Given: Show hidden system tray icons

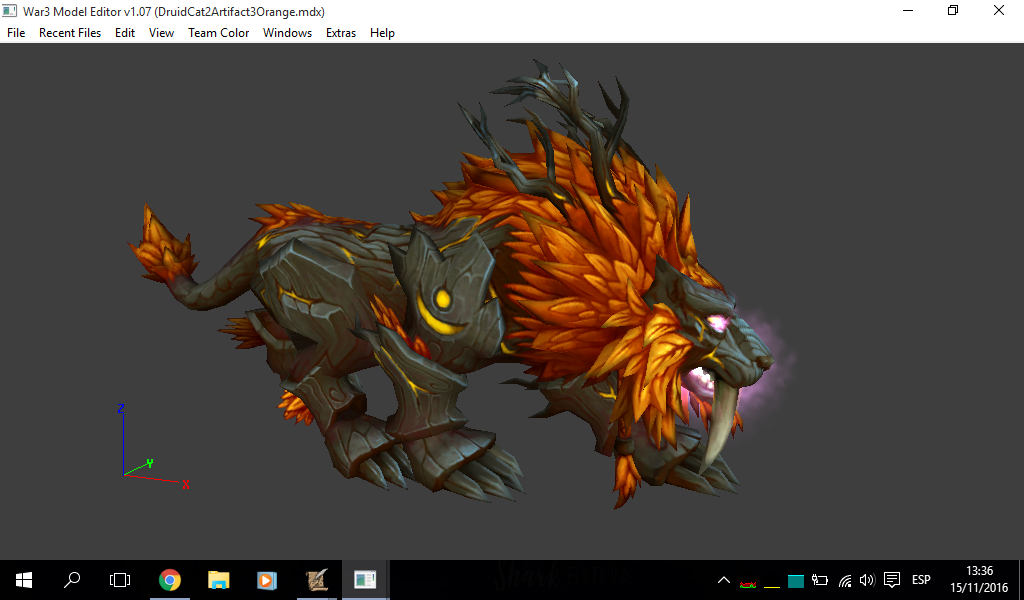Looking at the screenshot, I should coord(724,580).
